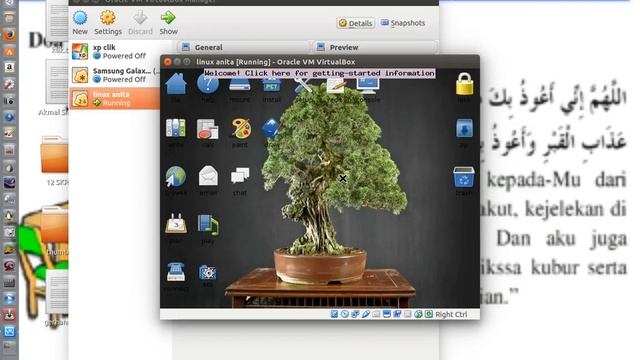Open the film-and-music 'play' desktop icon
Image resolution: width=640 pixels, height=360 pixels.
208,225
